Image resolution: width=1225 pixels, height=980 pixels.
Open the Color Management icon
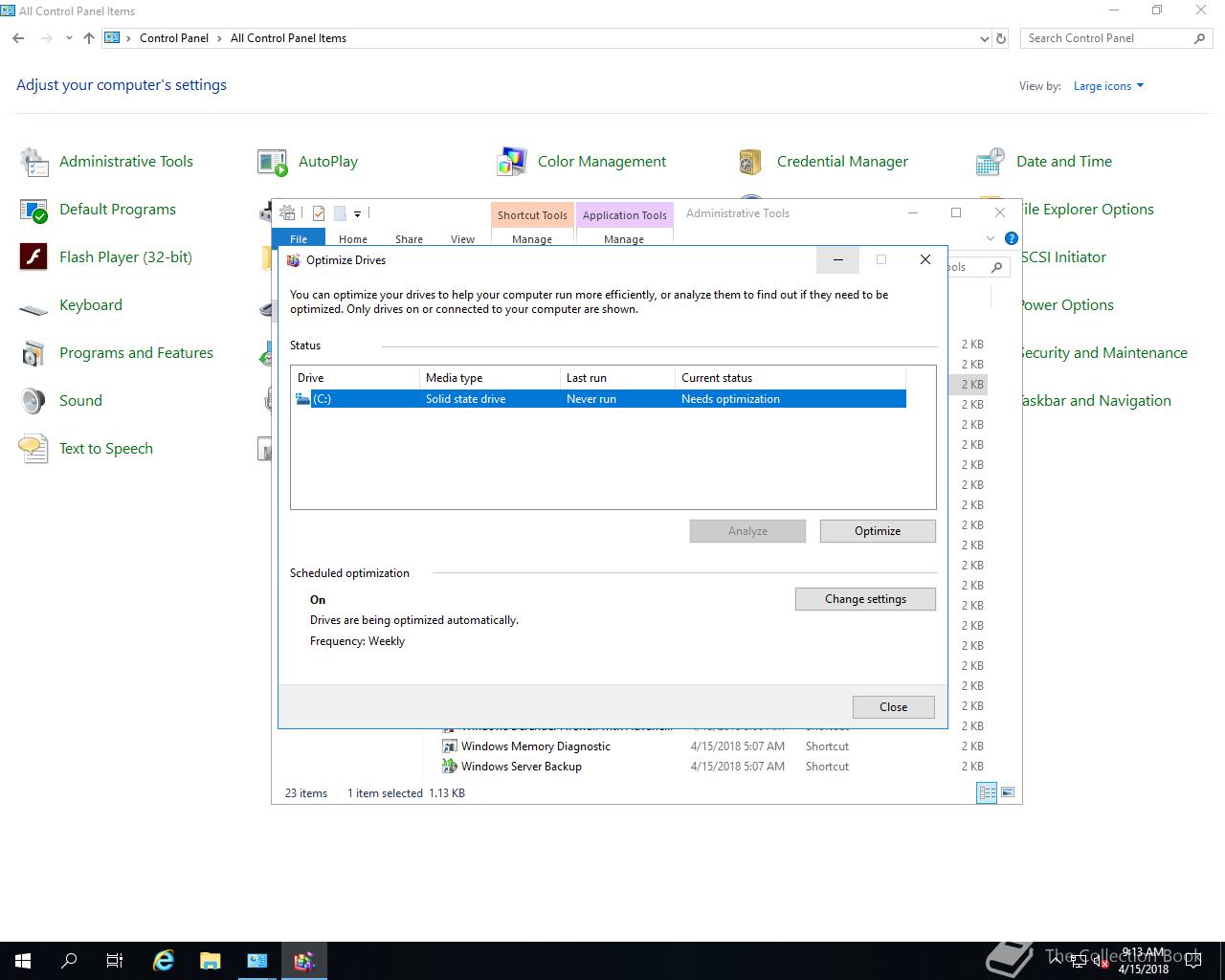pos(512,162)
